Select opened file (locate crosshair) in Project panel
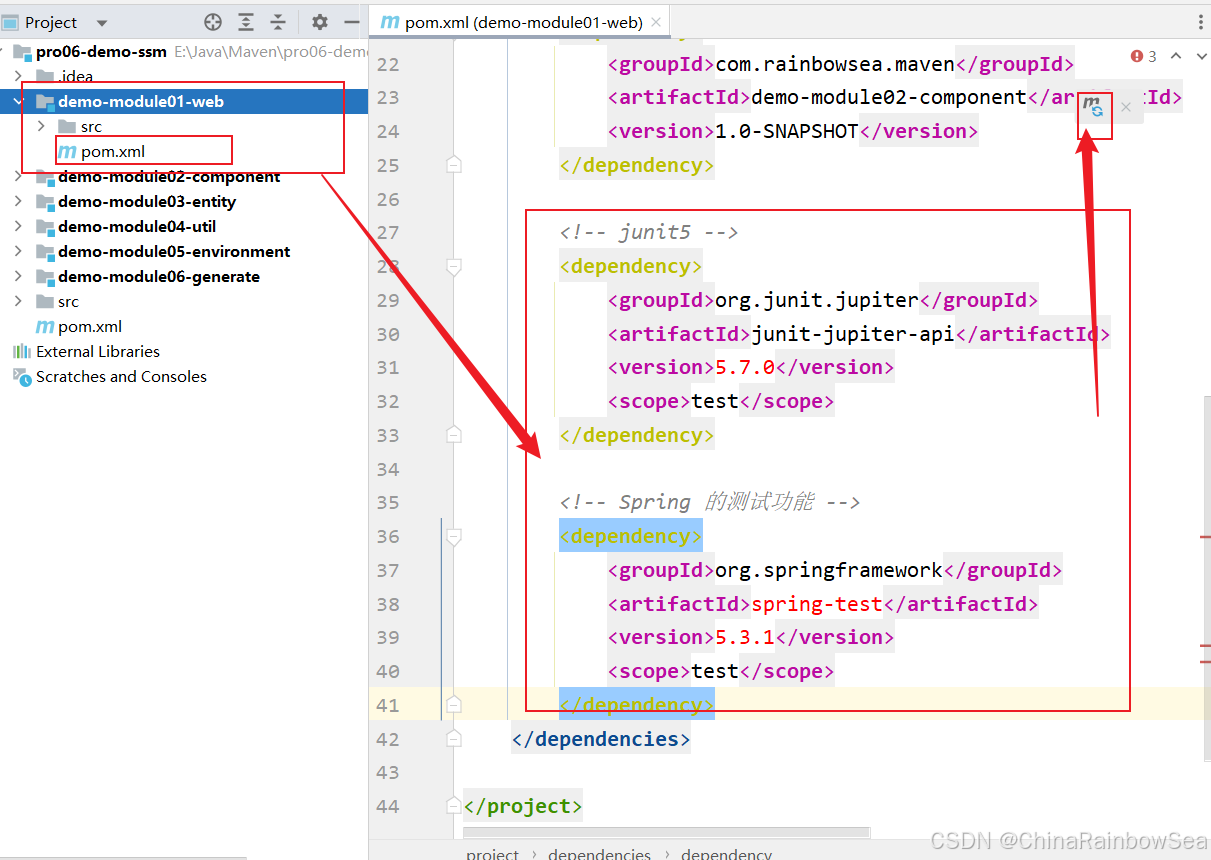Viewport: 1211px width, 860px height. (213, 22)
